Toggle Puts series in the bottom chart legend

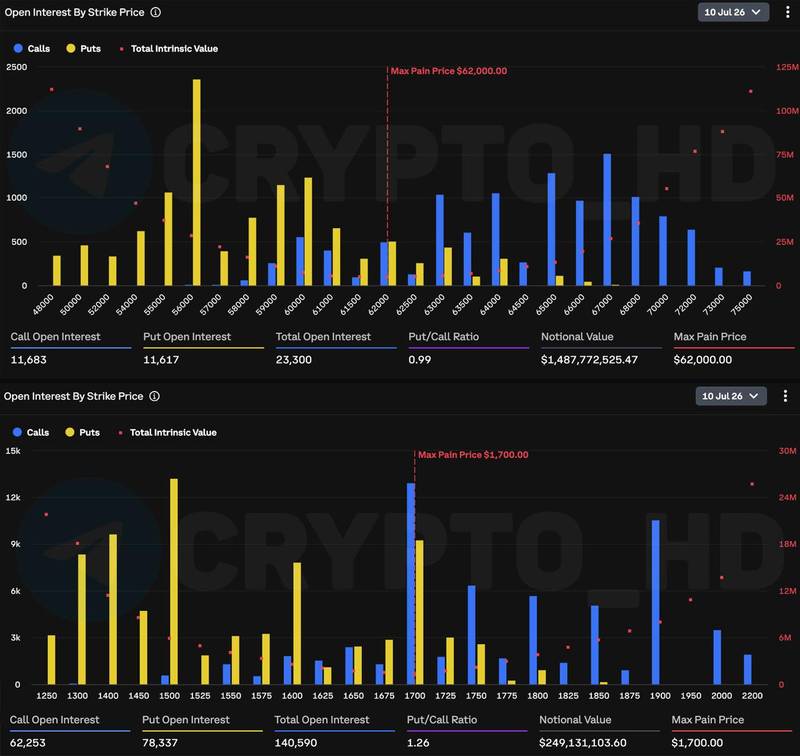(83, 432)
